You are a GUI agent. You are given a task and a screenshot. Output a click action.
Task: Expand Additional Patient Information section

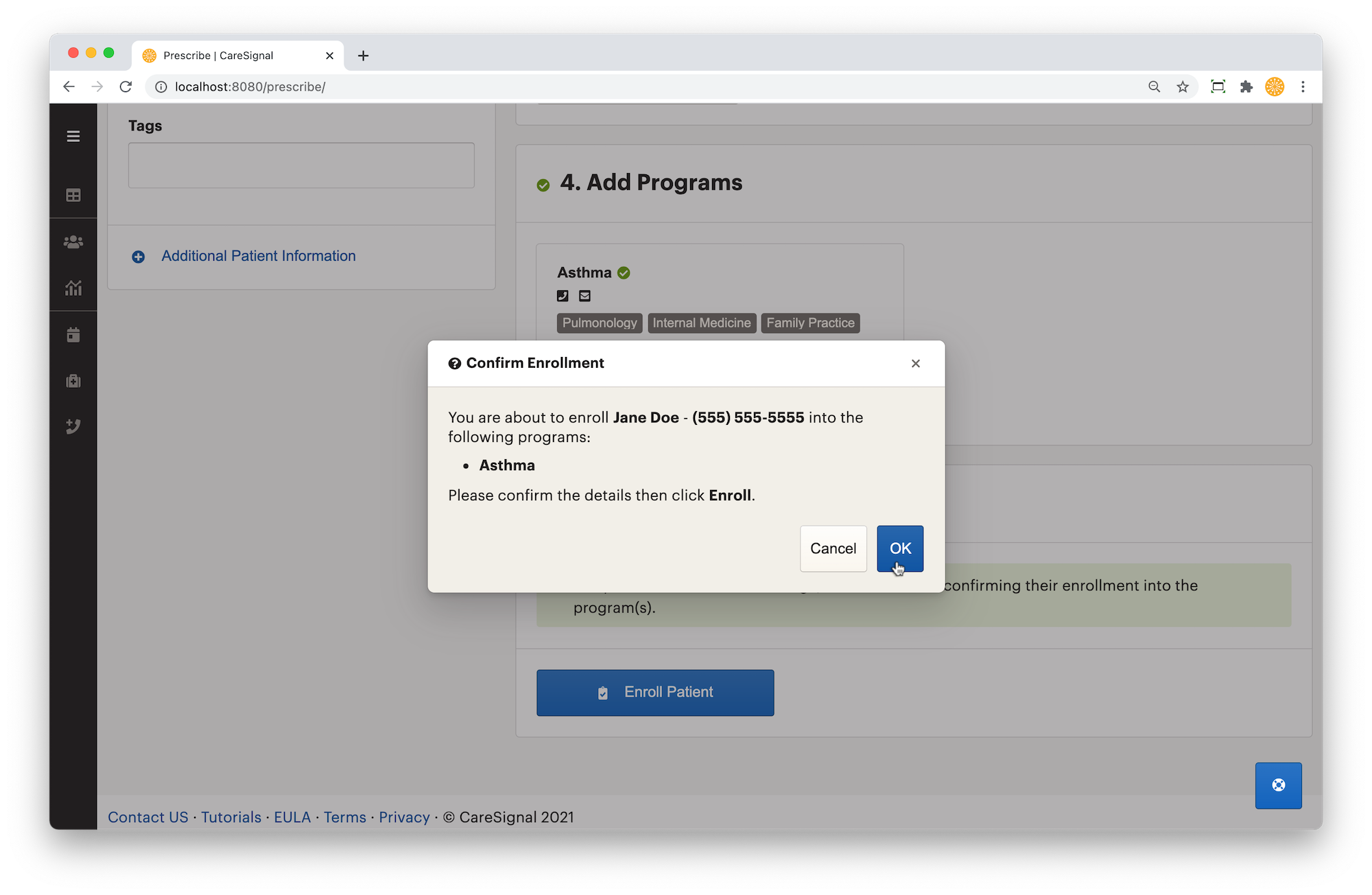pos(258,256)
